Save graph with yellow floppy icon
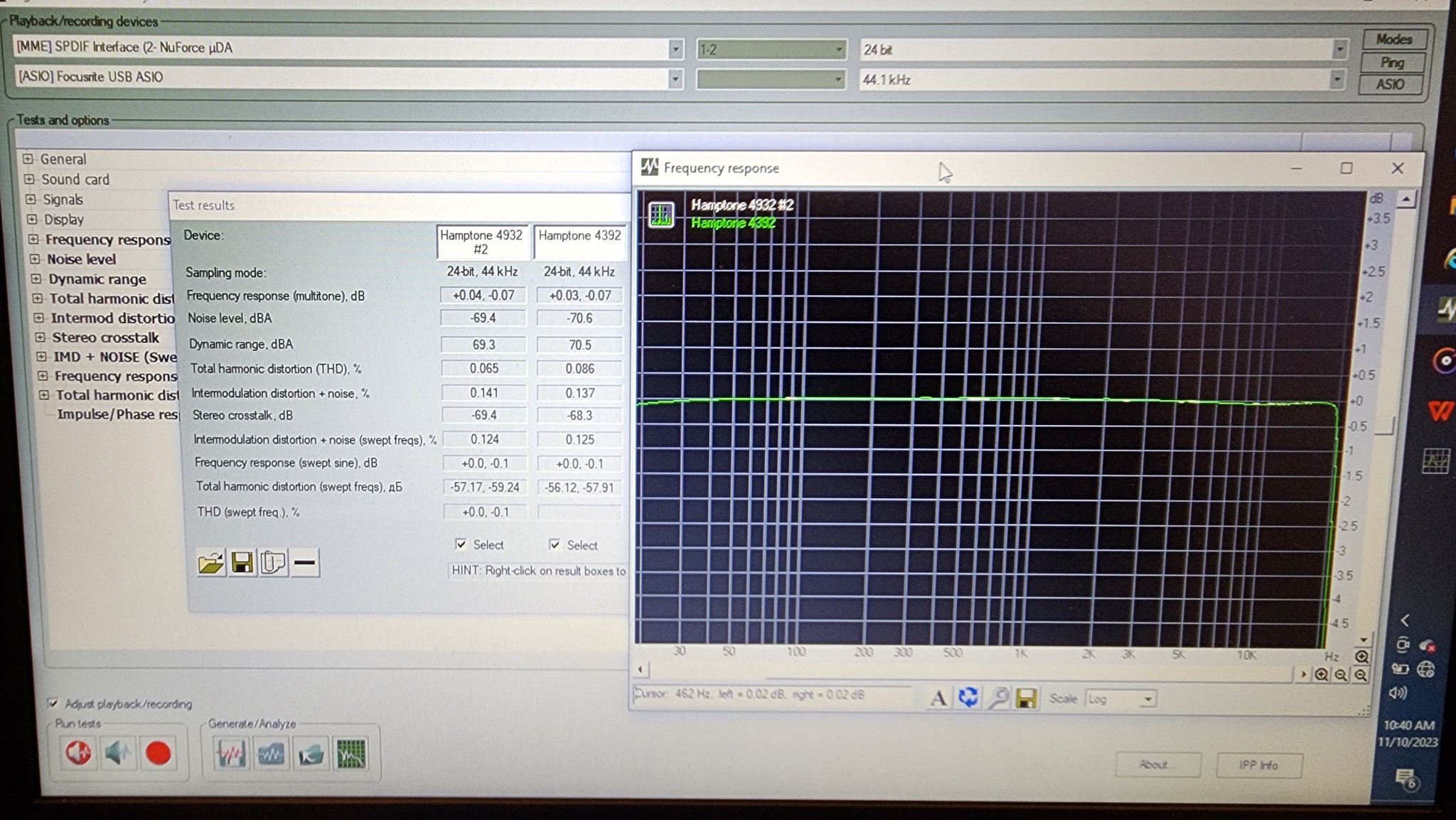 click(1026, 698)
